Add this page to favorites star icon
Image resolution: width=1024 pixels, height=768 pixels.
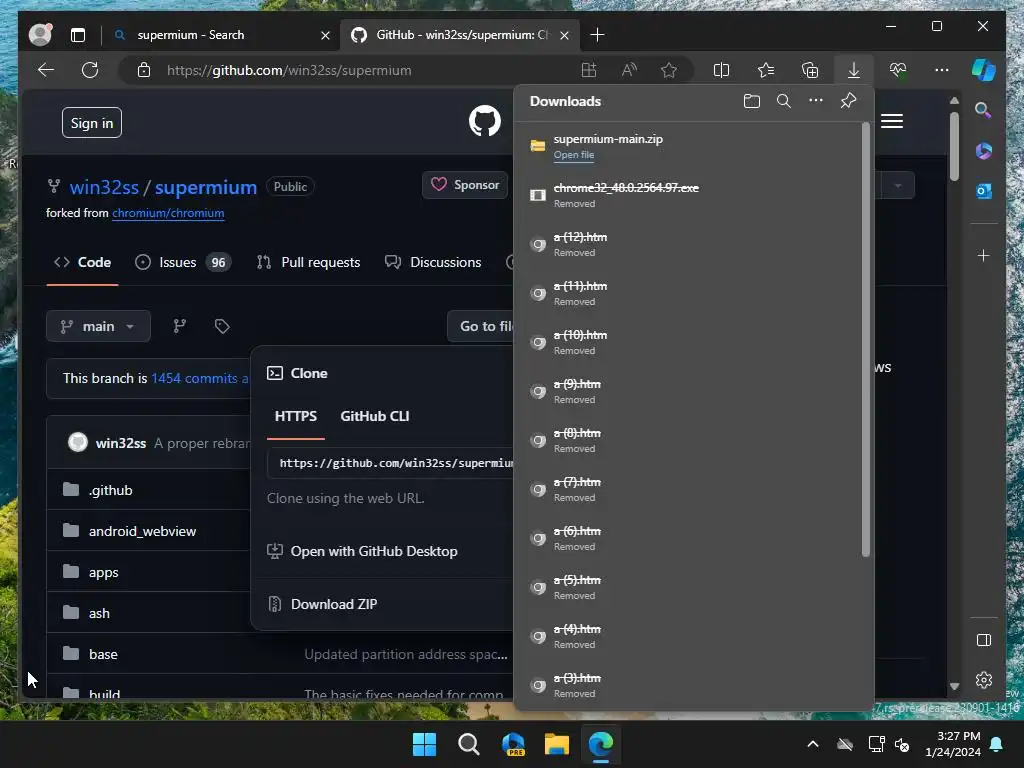[x=669, y=70]
